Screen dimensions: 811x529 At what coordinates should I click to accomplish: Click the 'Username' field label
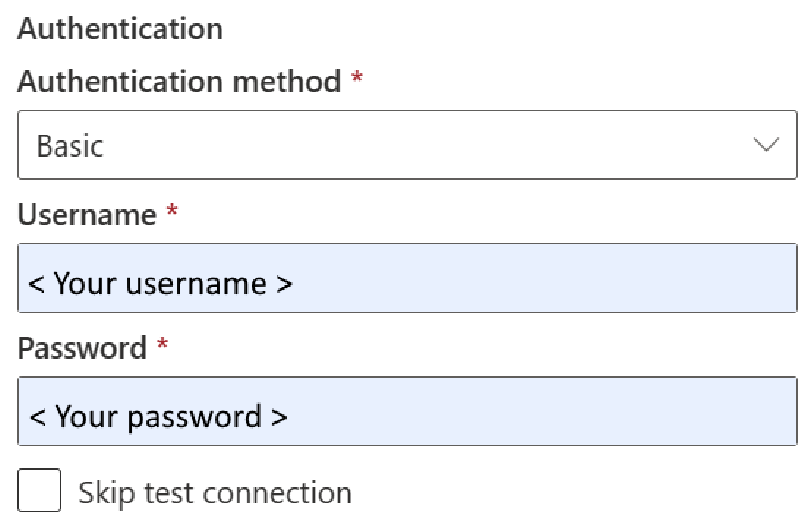click(87, 214)
